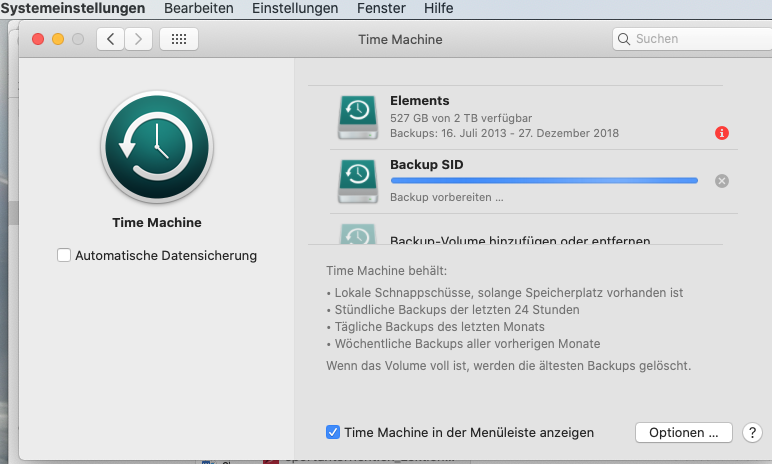Enable Automatische Datensicherung checkbox

coord(64,255)
